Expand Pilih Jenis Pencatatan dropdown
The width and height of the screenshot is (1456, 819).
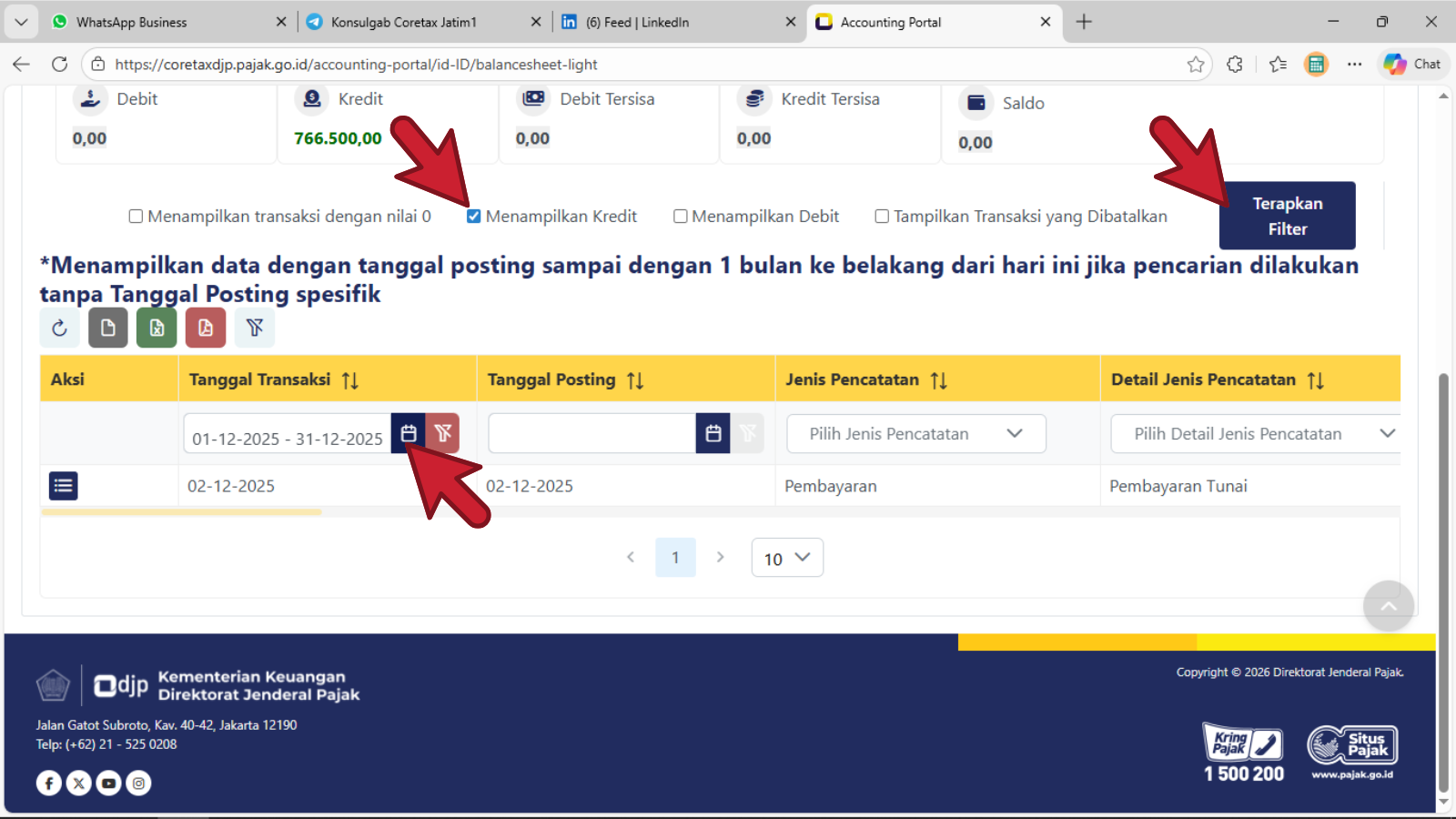pos(915,434)
